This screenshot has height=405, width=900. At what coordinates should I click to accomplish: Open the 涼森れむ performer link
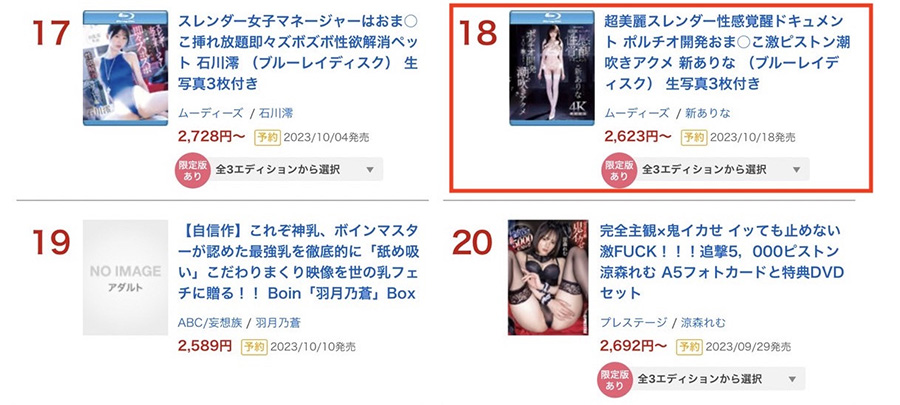(x=703, y=323)
